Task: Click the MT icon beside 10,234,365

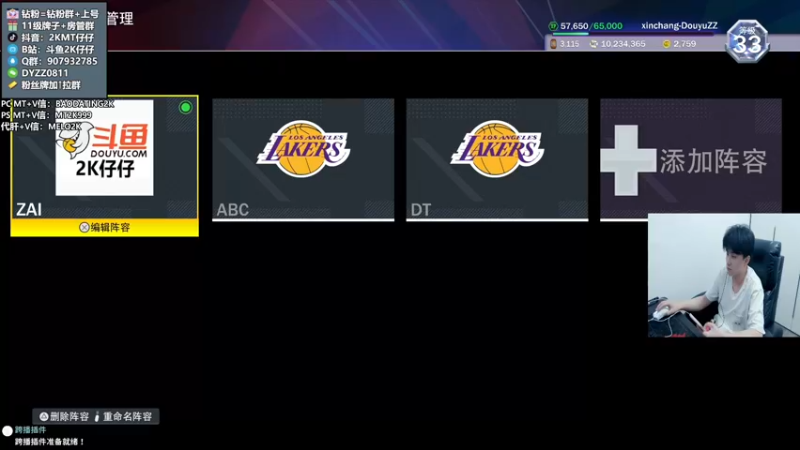Action: click(x=594, y=44)
